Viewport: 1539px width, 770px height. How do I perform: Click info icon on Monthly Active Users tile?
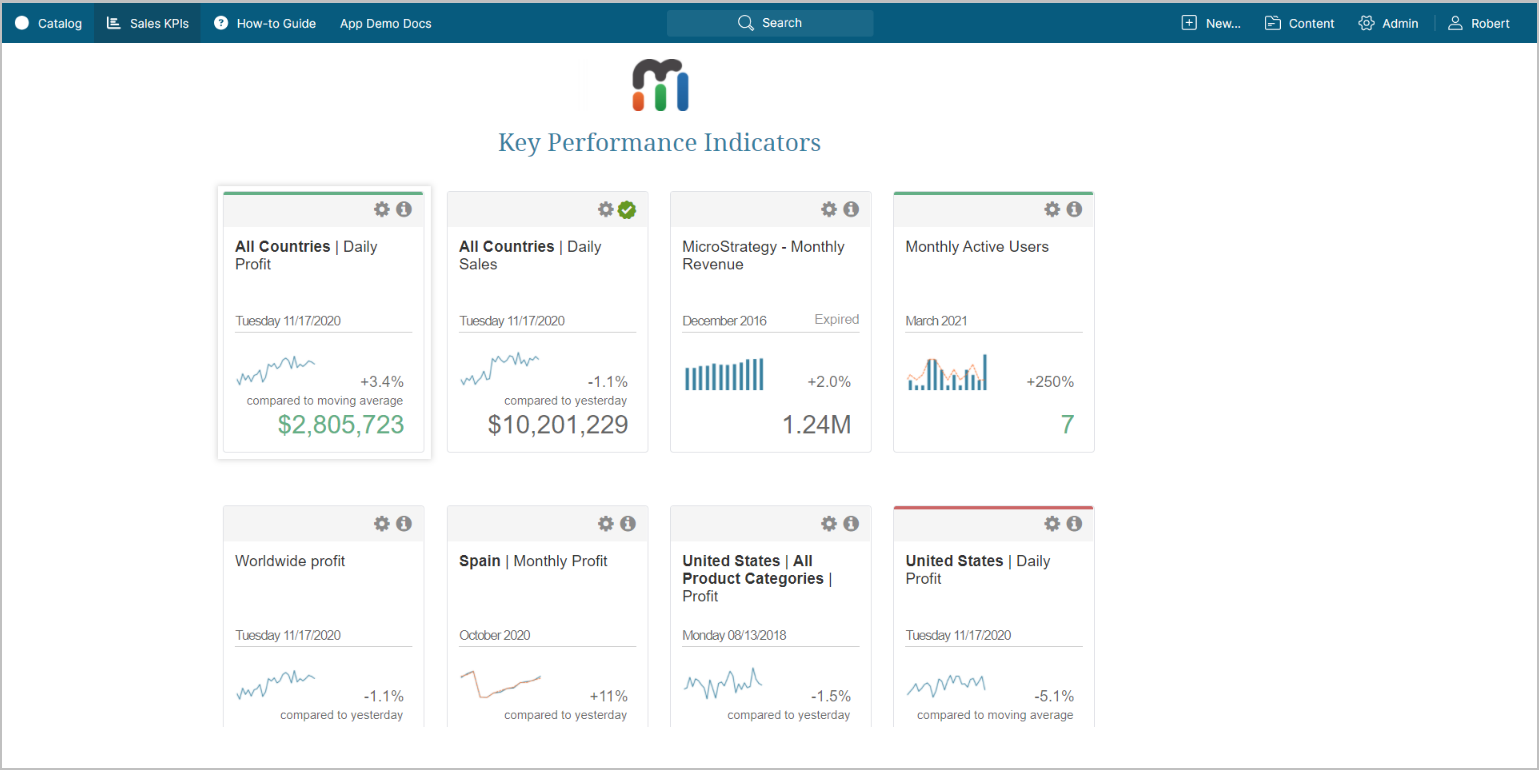[x=1074, y=209]
